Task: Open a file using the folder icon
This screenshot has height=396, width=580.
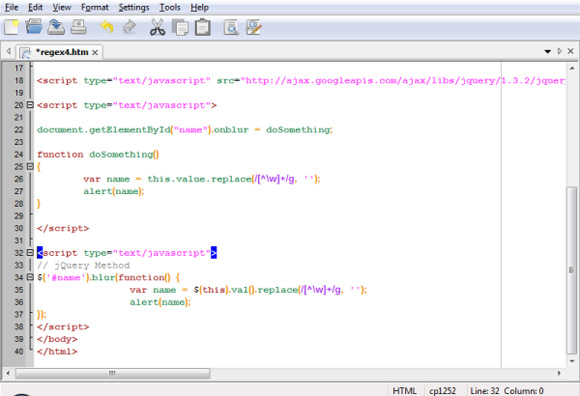Action: pyautogui.click(x=34, y=27)
